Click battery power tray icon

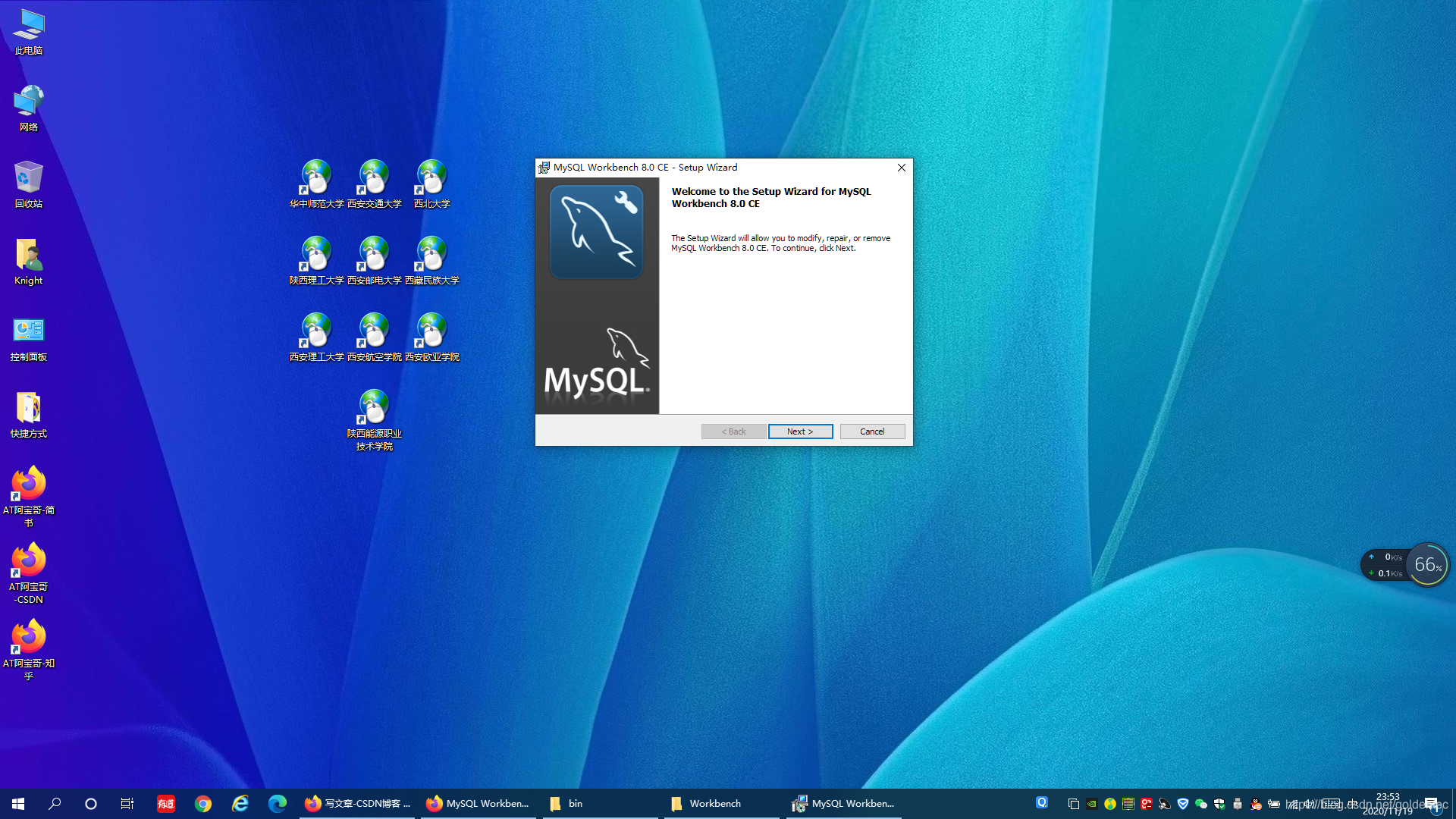click(1274, 804)
